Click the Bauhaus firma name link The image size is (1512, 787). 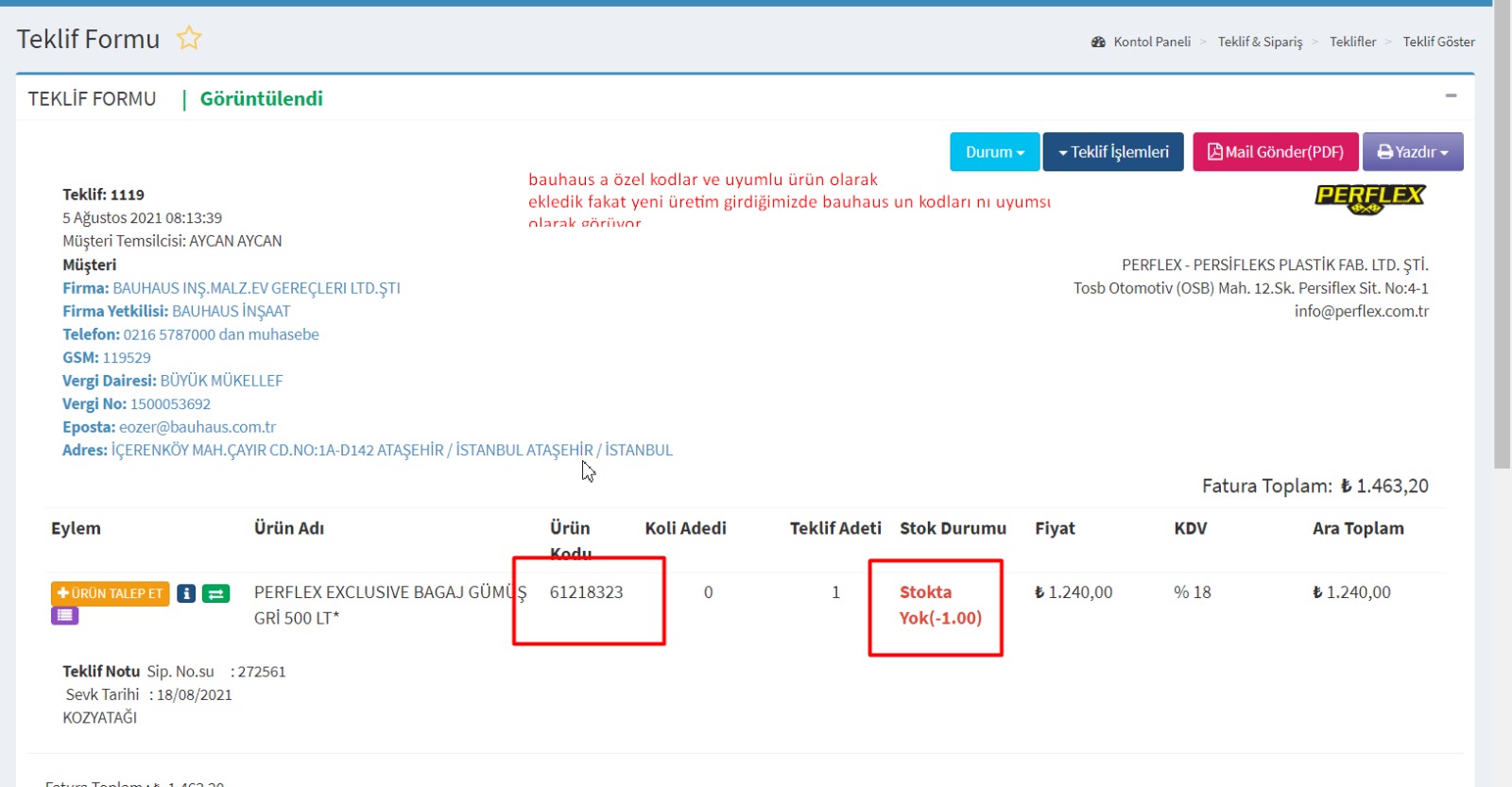tap(256, 288)
